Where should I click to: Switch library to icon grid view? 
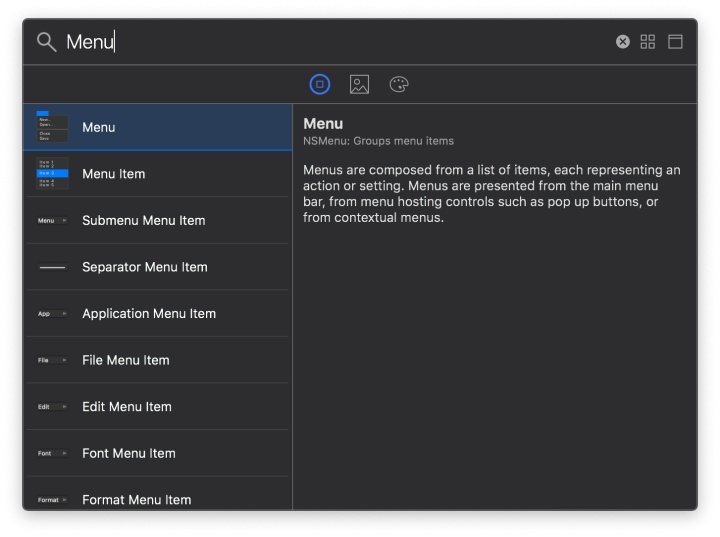[648, 42]
